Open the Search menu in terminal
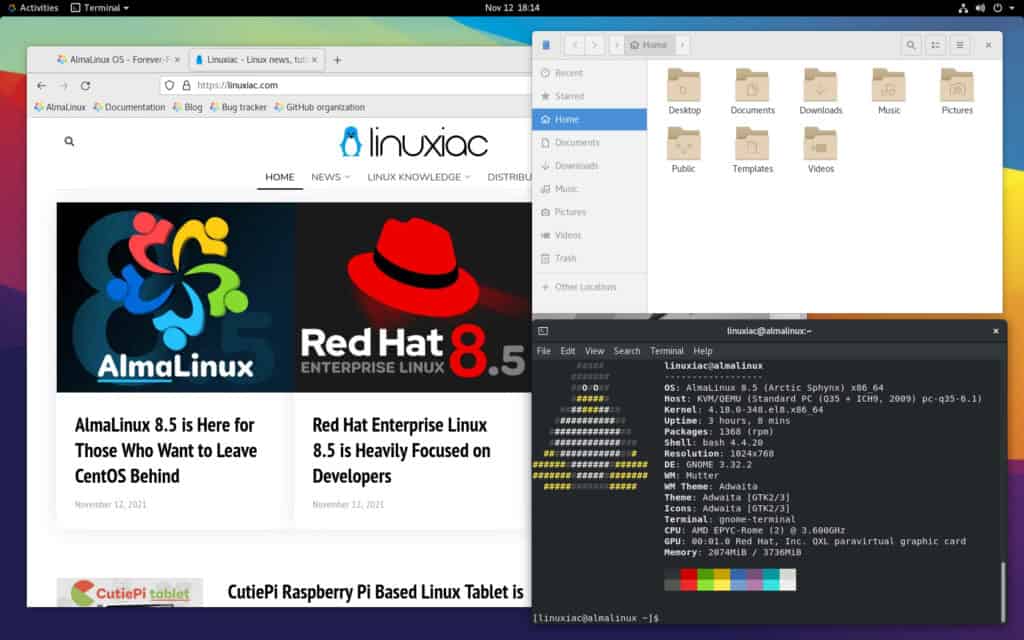 coord(627,351)
